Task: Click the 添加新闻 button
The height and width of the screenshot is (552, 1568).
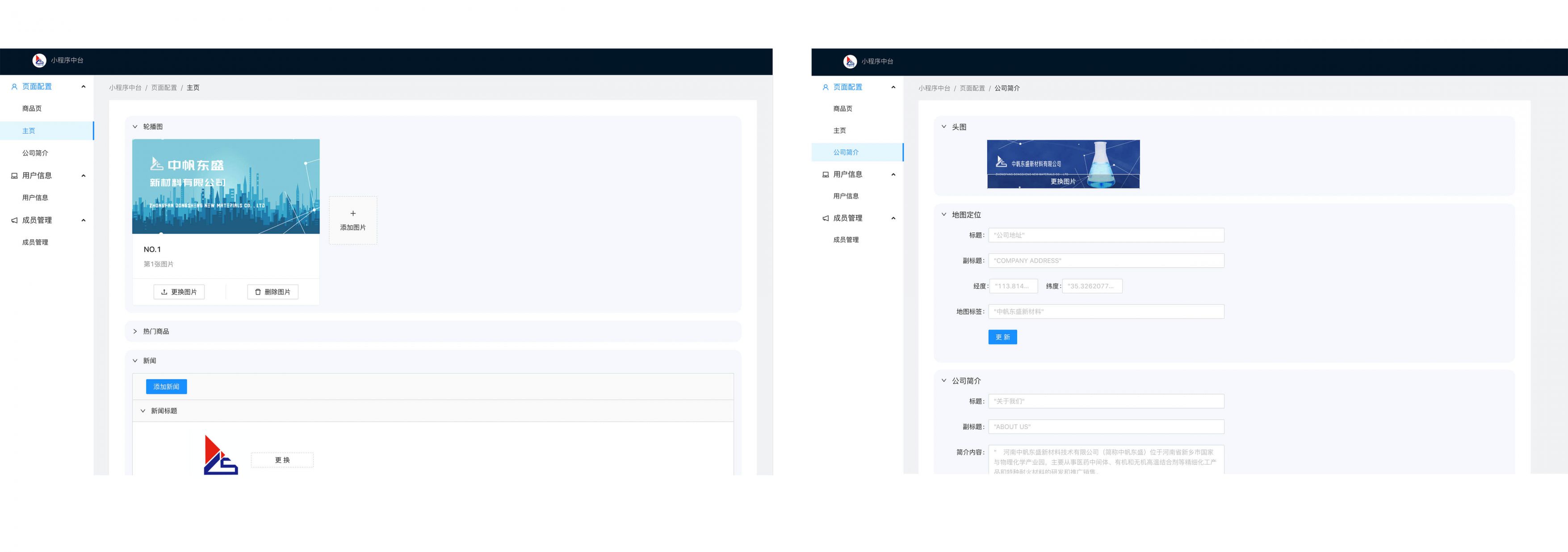Action: 166,386
